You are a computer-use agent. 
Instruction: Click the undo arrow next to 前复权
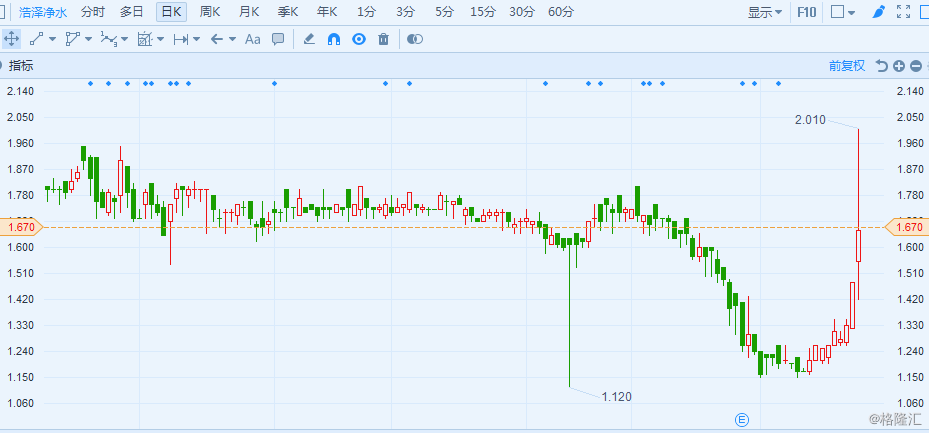point(881,66)
